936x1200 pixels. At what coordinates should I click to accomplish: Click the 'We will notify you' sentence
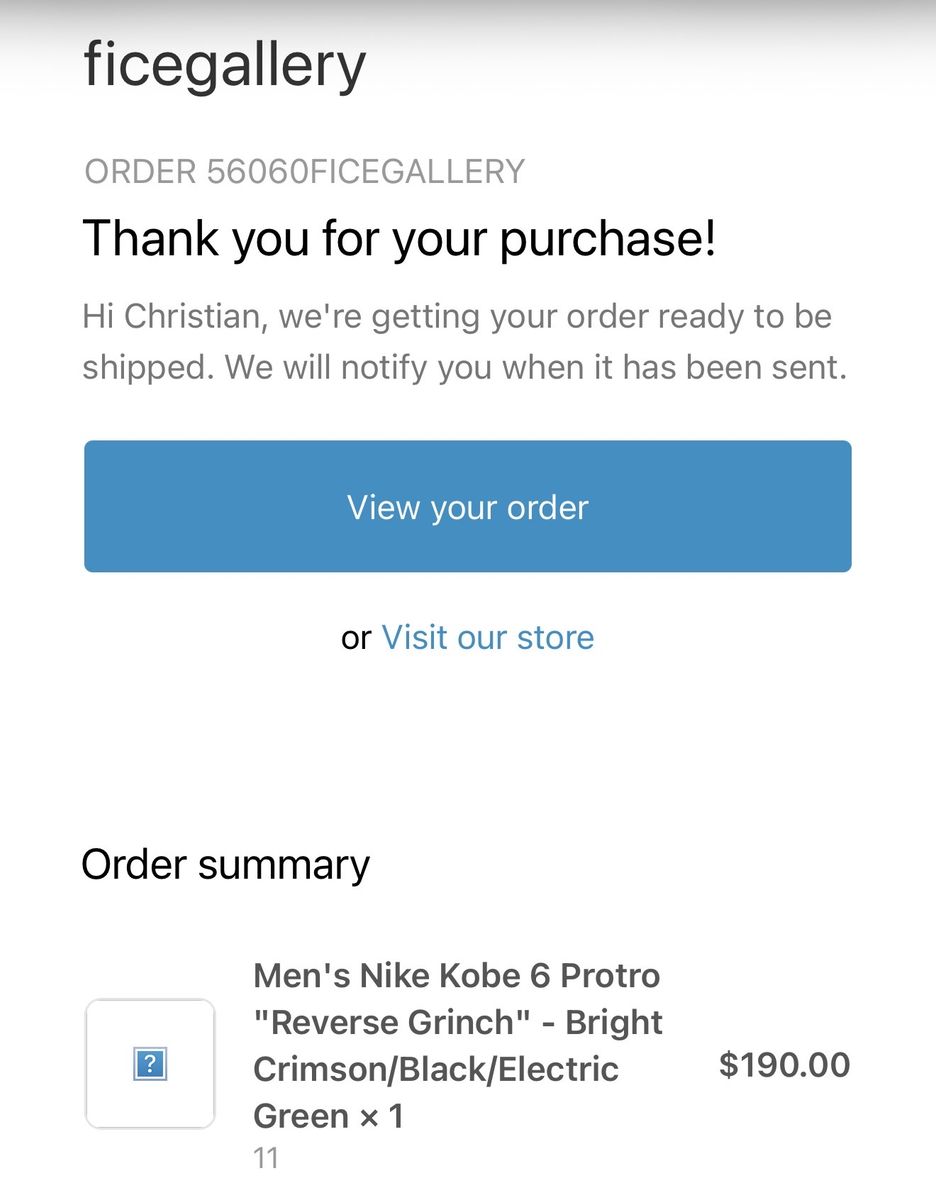tap(535, 367)
